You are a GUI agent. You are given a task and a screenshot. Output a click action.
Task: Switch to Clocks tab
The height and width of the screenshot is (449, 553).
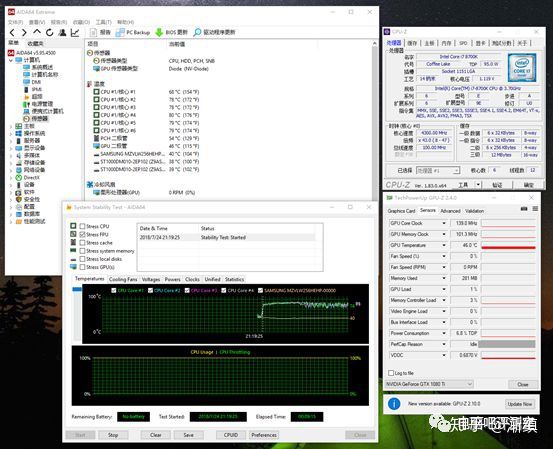(x=192, y=279)
